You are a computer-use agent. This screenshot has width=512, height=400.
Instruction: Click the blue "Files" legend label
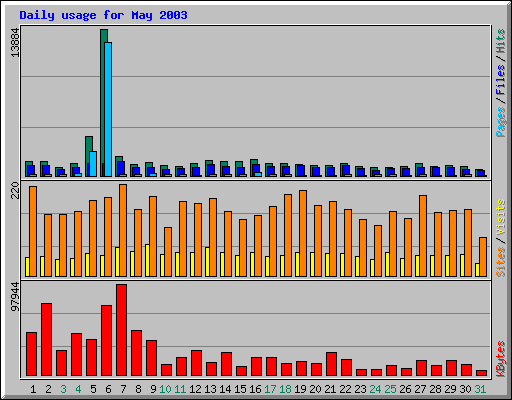point(500,80)
